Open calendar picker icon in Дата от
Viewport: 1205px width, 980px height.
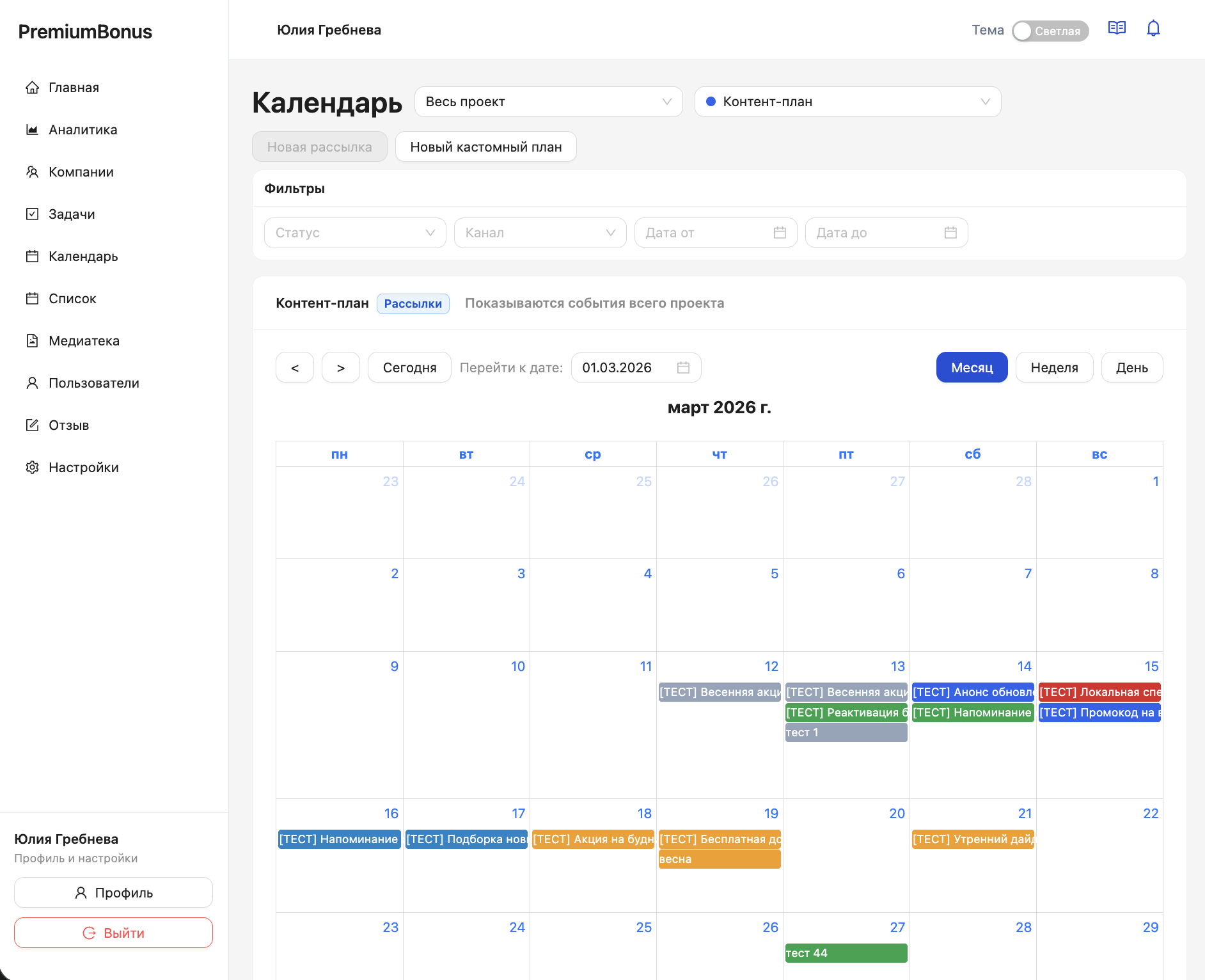(x=780, y=233)
